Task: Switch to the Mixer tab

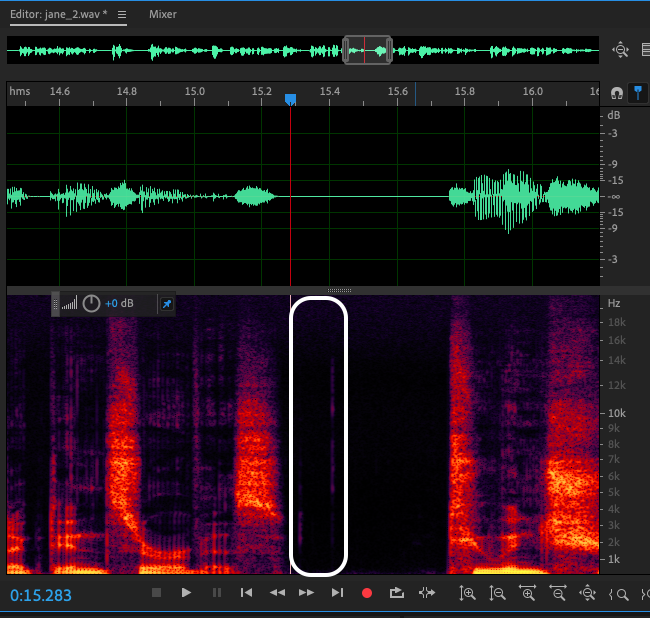Action: (164, 15)
